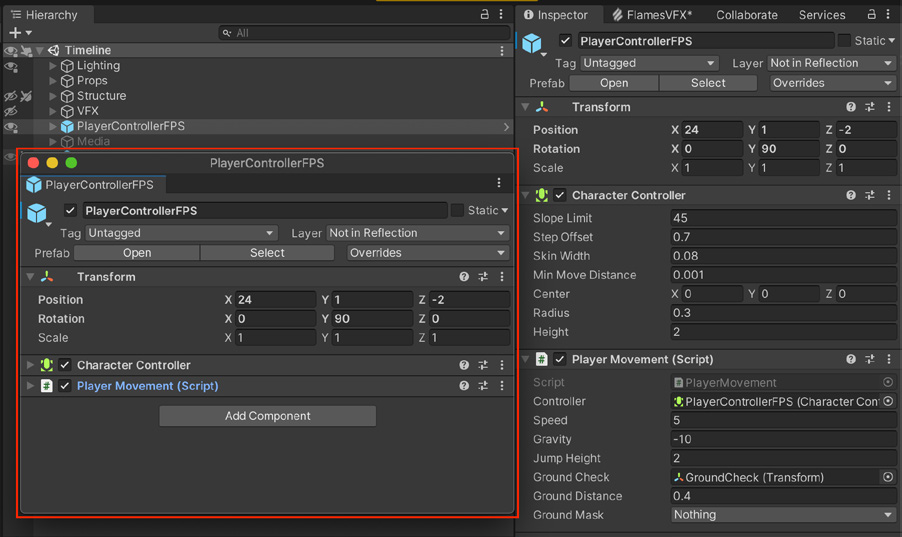This screenshot has width=902, height=537.
Task: Disable Character Controller checkbox in Inspector
Action: coord(560,195)
